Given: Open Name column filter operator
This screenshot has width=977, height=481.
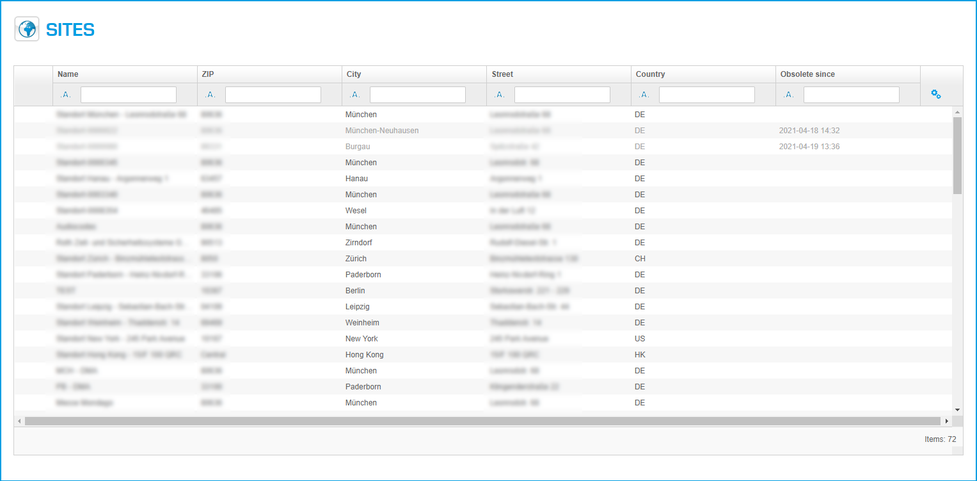Looking at the screenshot, I should click(x=66, y=95).
